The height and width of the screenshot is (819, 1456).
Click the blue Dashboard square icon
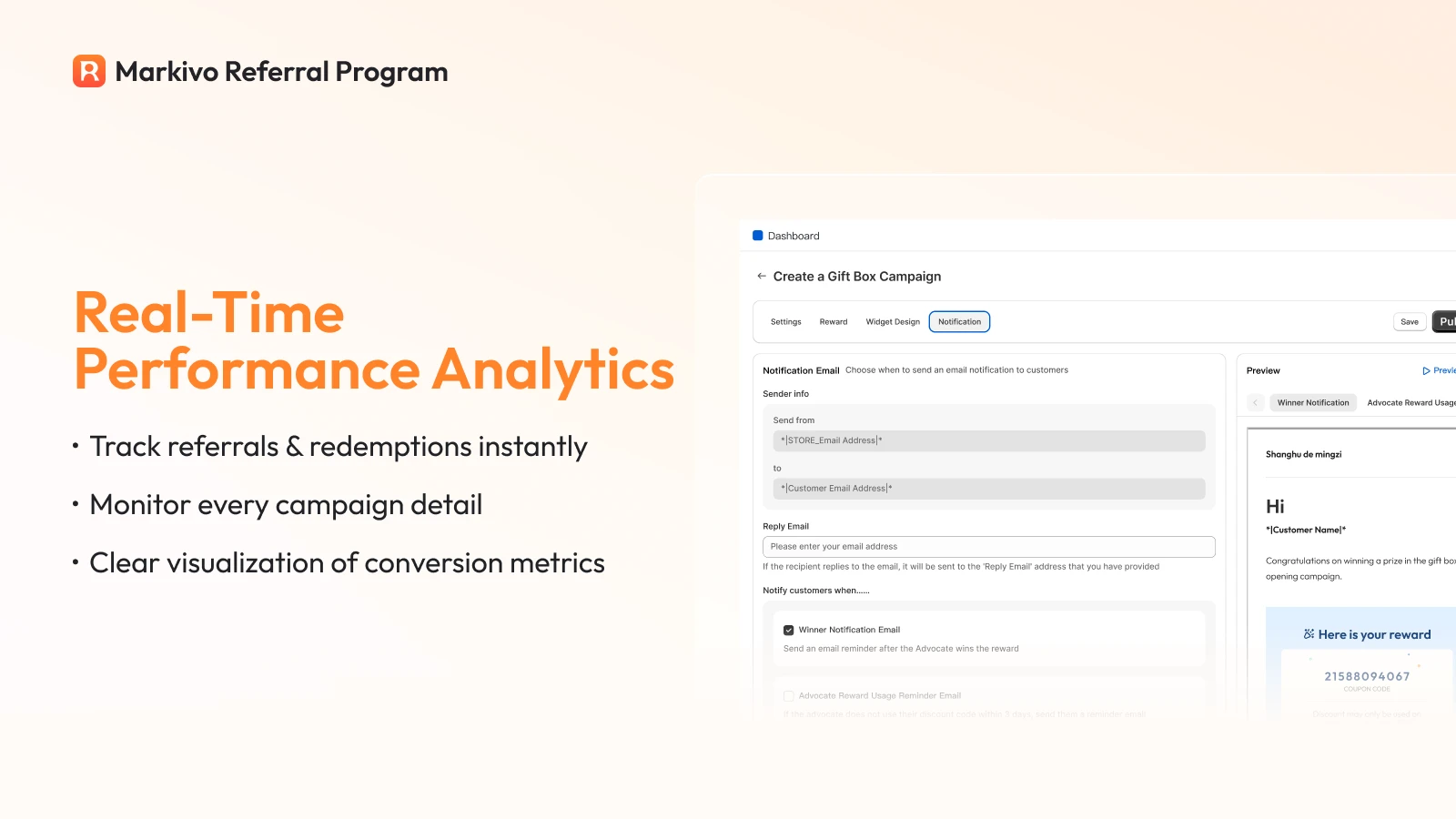coord(757,236)
